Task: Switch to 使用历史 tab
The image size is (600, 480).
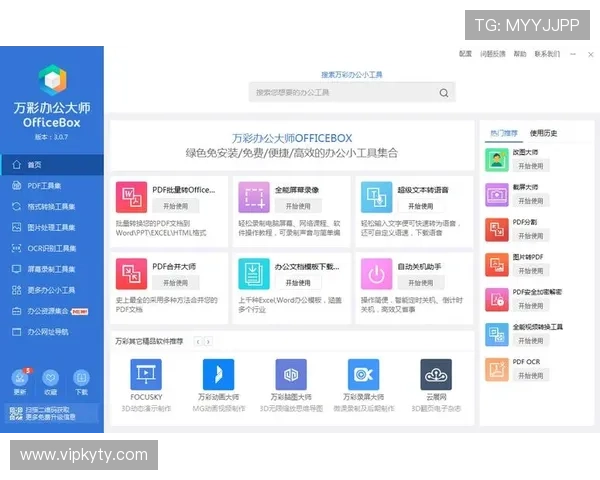Action: pos(543,133)
